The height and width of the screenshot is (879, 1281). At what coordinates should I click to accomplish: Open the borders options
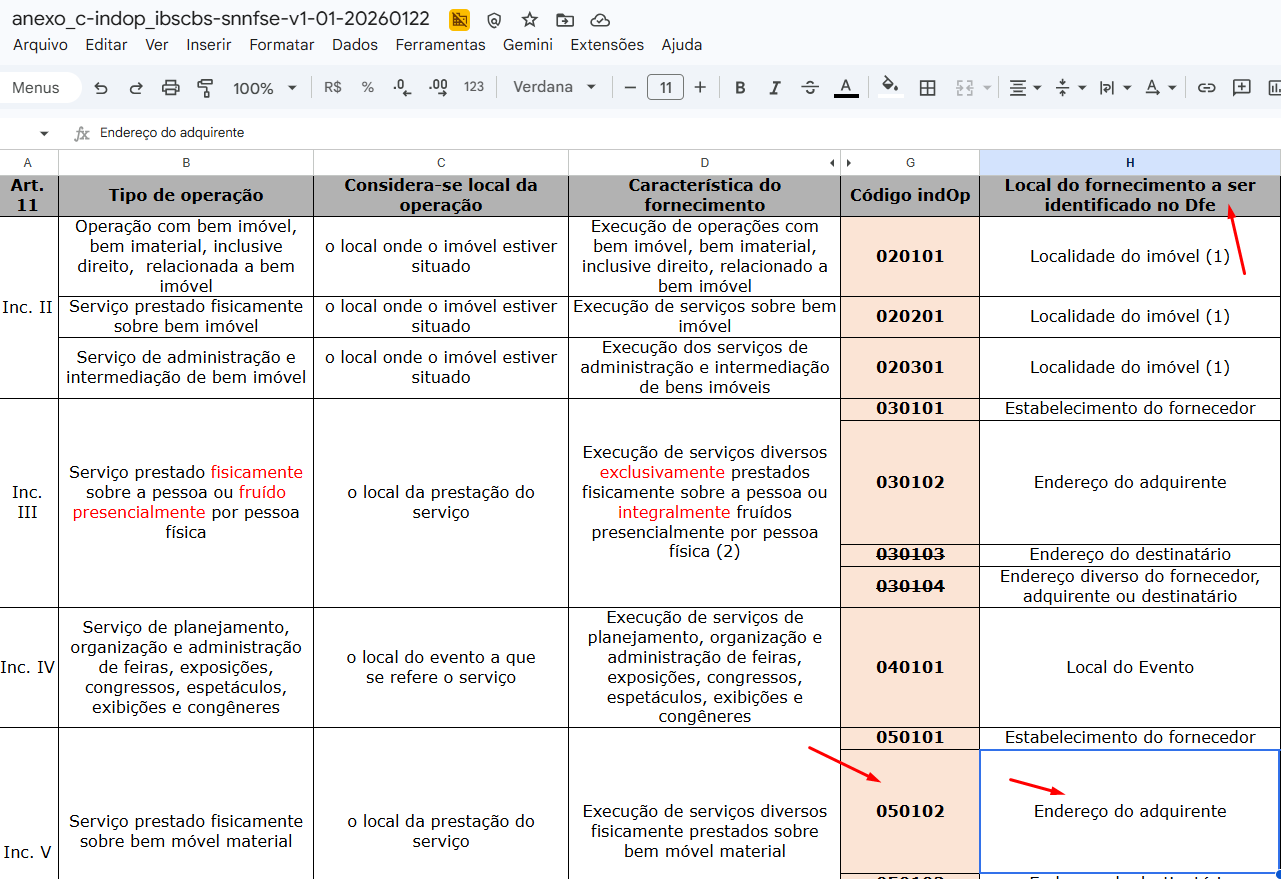[x=927, y=88]
